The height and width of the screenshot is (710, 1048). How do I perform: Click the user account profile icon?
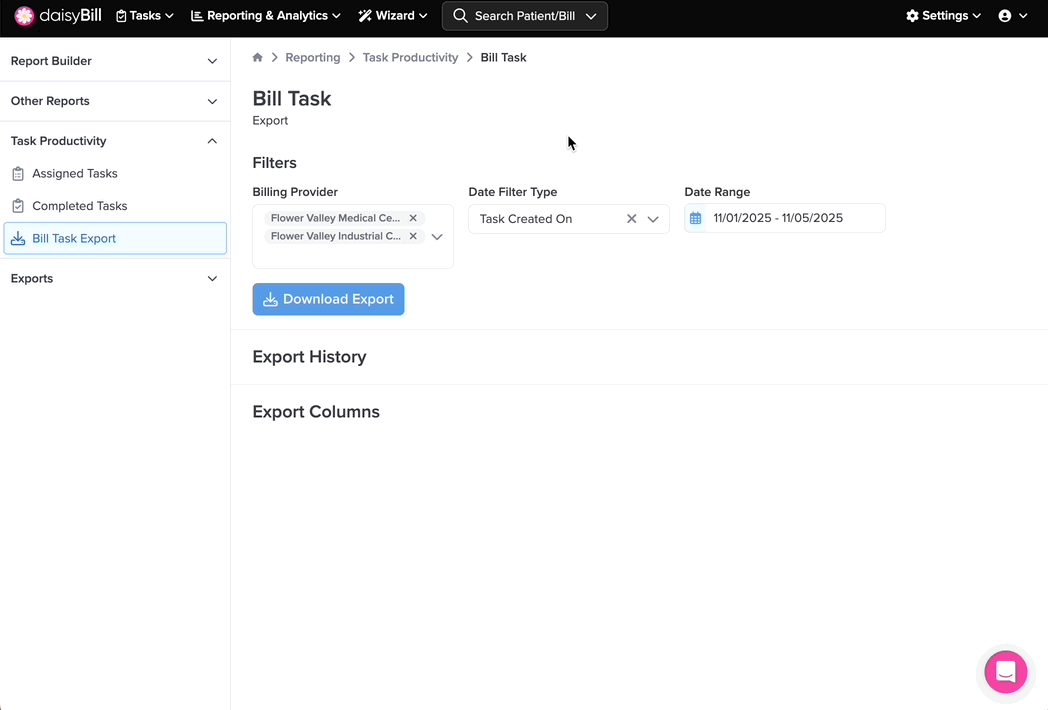pos(1005,16)
